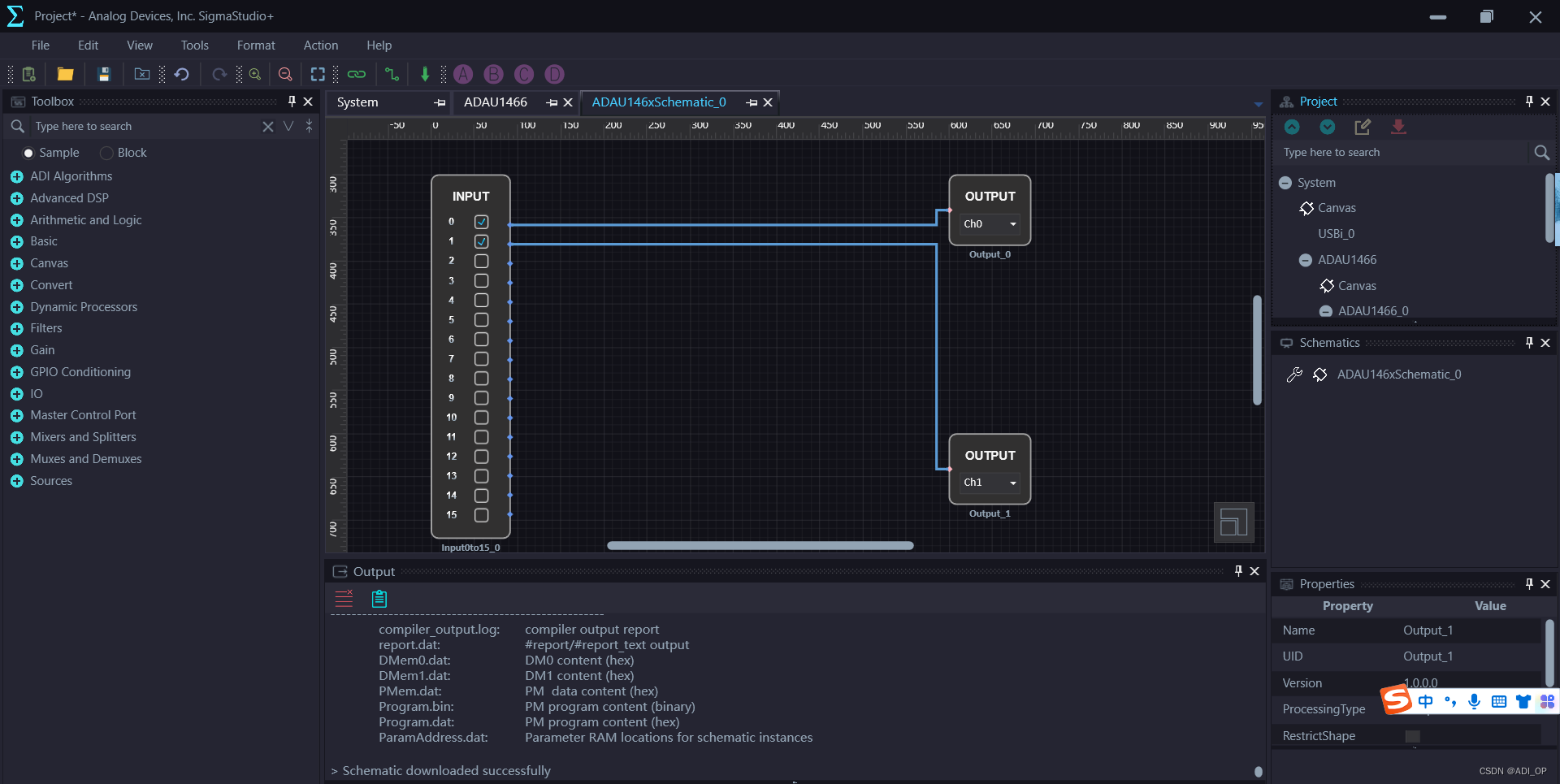This screenshot has width=1560, height=784.
Task: Collapse the ADAU1466 tree node
Action: pos(1306,260)
